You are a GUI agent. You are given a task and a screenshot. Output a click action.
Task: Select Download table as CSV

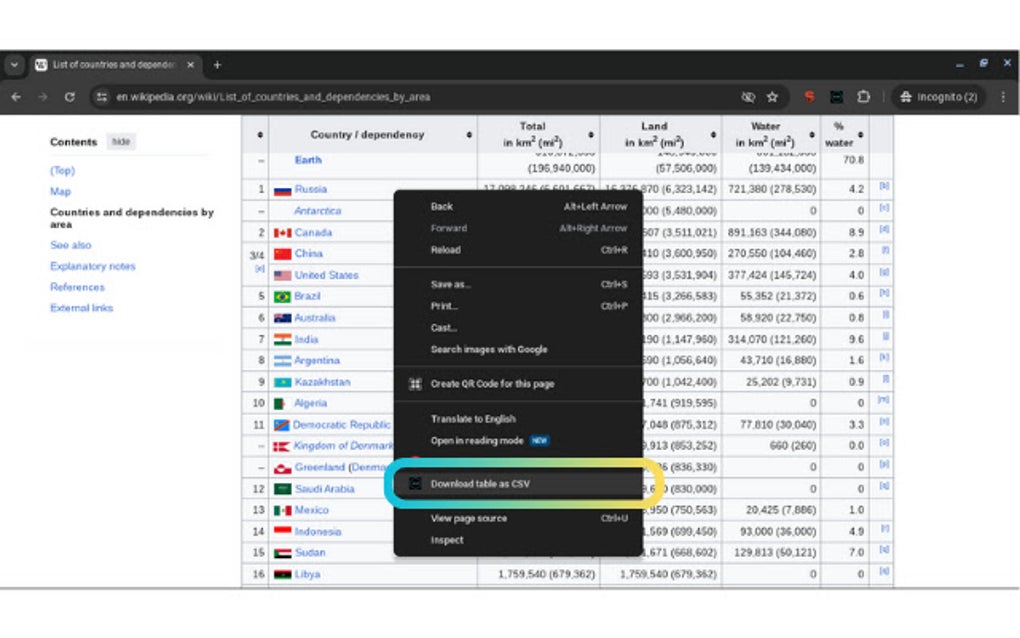point(478,483)
